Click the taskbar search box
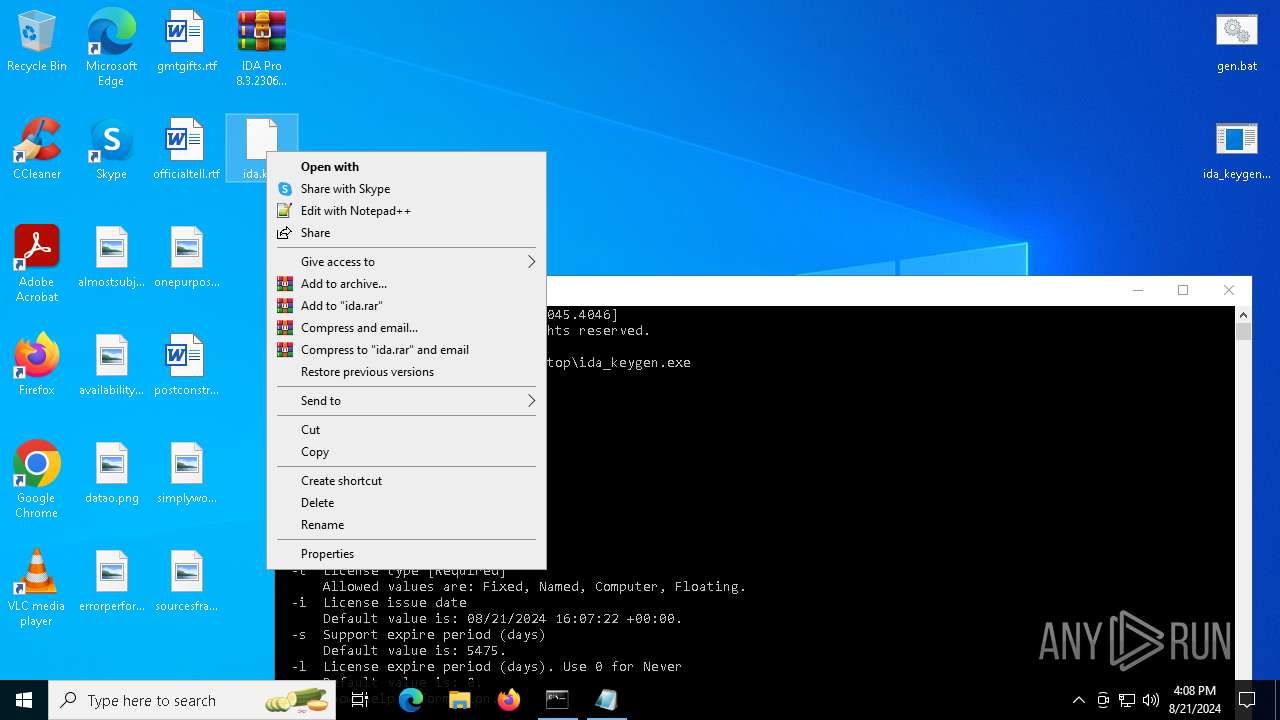 coord(192,700)
